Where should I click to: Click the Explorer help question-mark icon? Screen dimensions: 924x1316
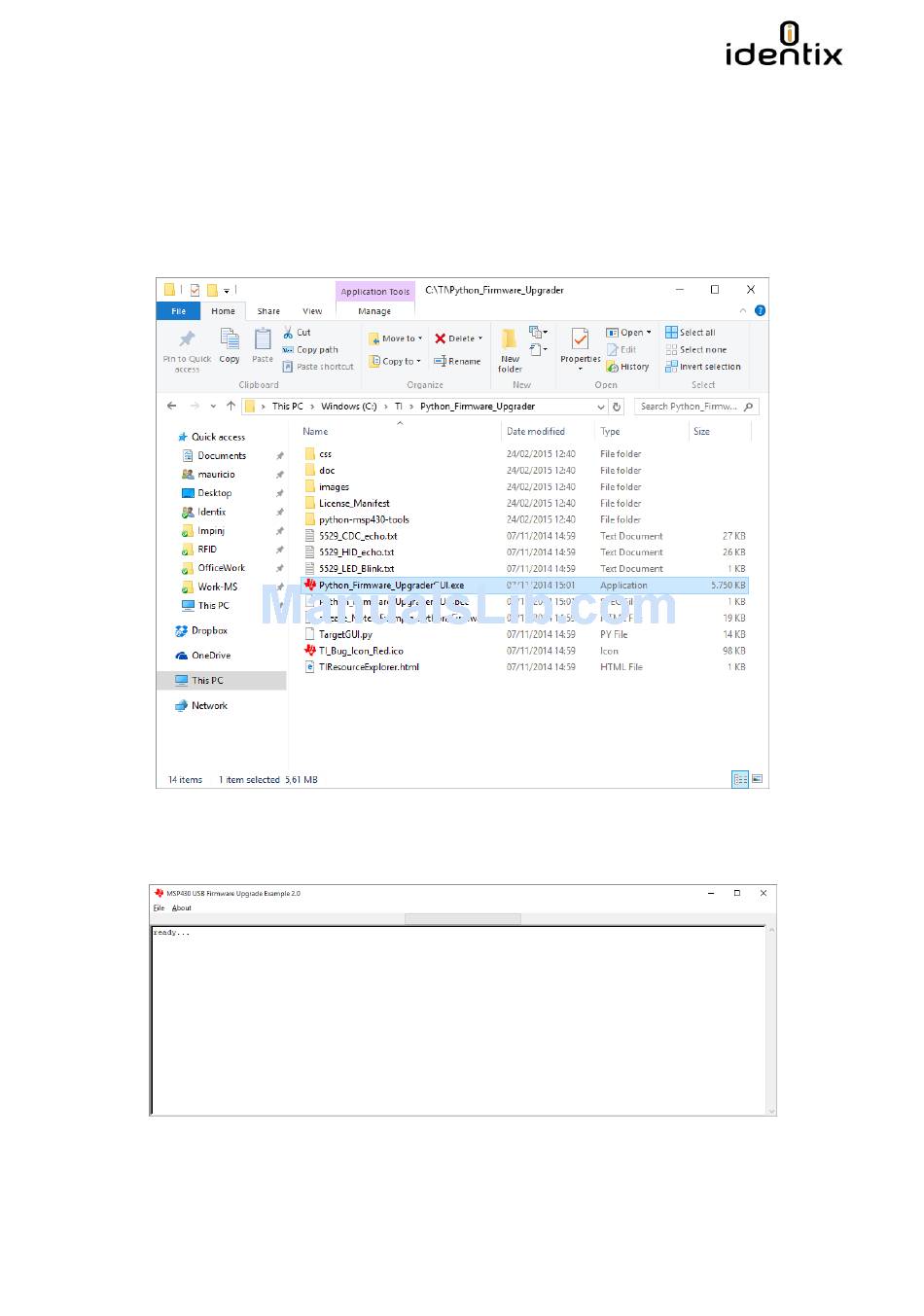(760, 311)
